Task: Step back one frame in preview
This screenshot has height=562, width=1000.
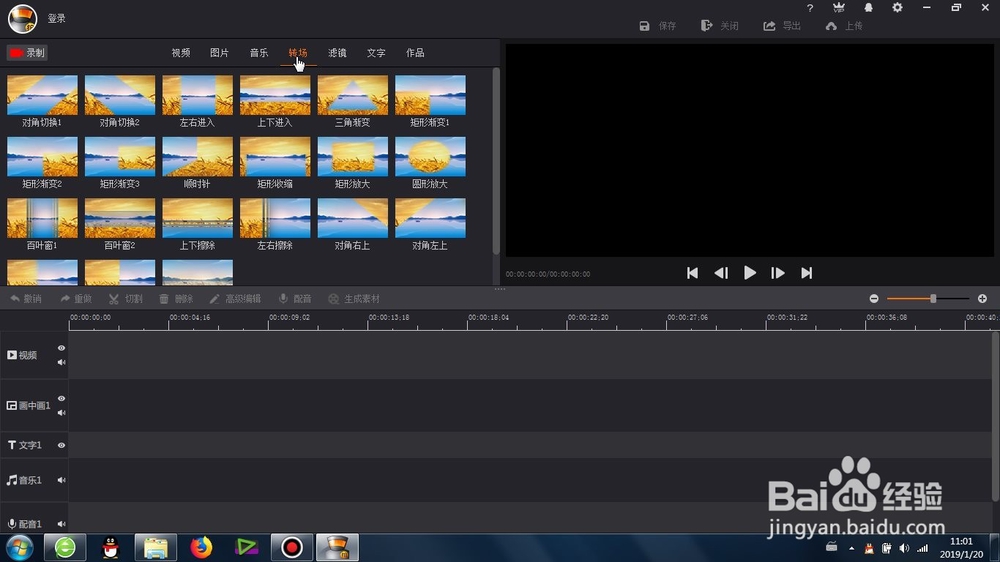Action: coord(721,273)
